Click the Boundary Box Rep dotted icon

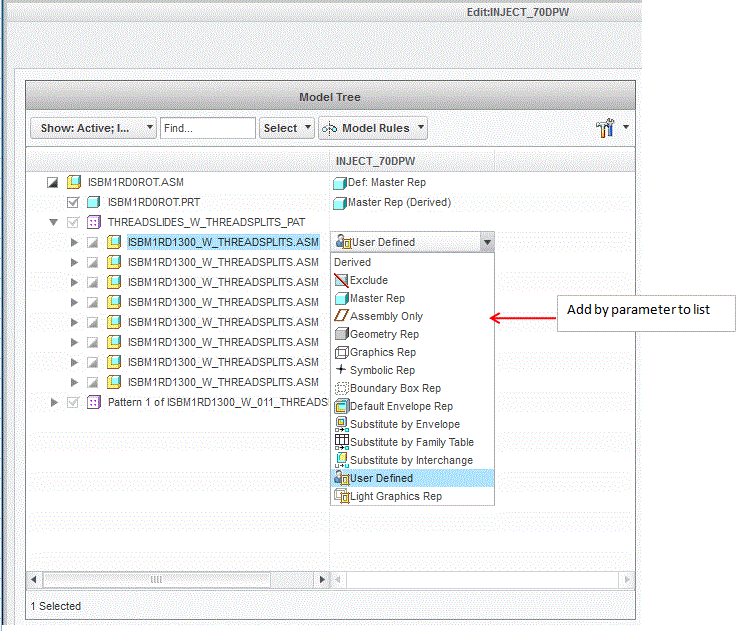tap(341, 388)
